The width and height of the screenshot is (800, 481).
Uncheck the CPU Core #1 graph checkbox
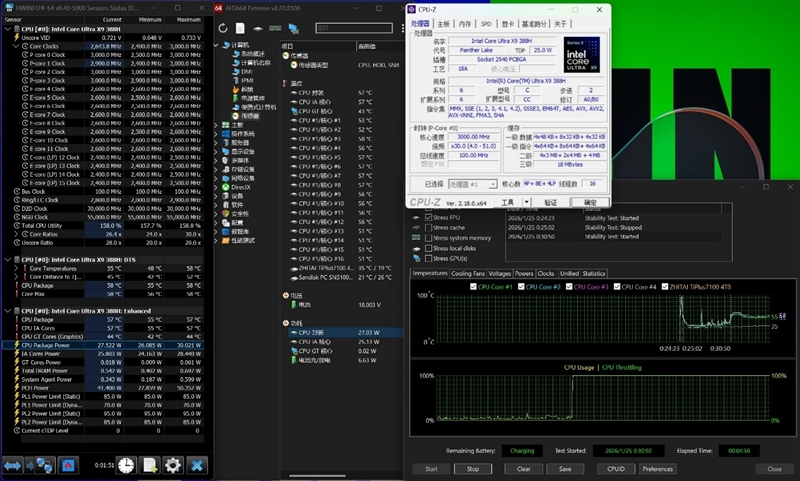474,288
